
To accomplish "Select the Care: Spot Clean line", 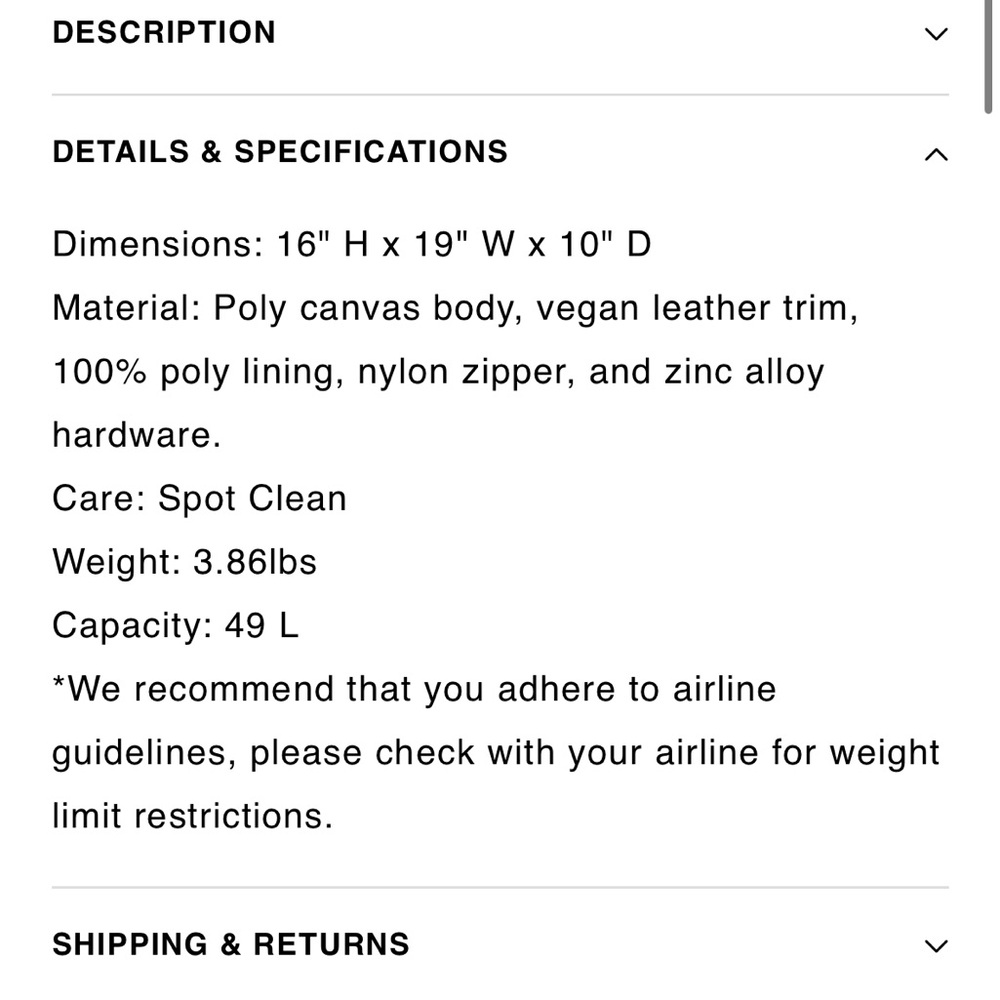I will pos(200,499).
